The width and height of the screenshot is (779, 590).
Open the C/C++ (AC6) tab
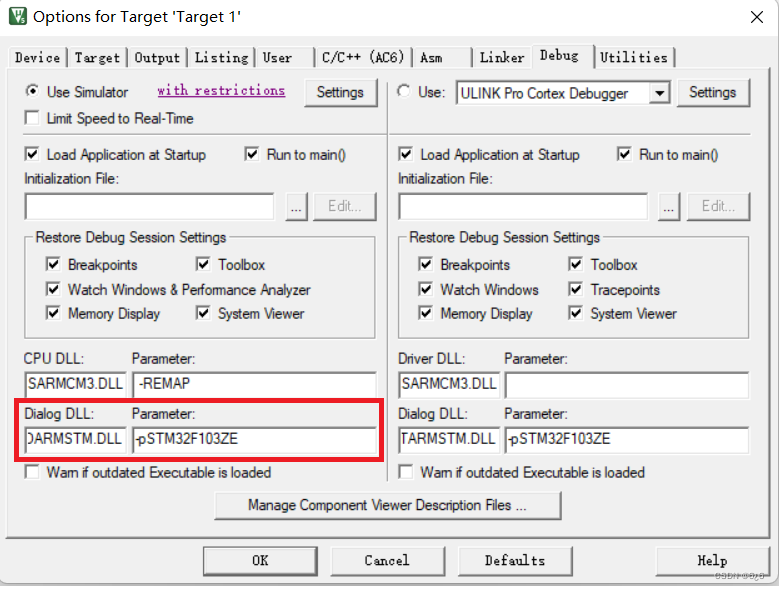coord(363,58)
